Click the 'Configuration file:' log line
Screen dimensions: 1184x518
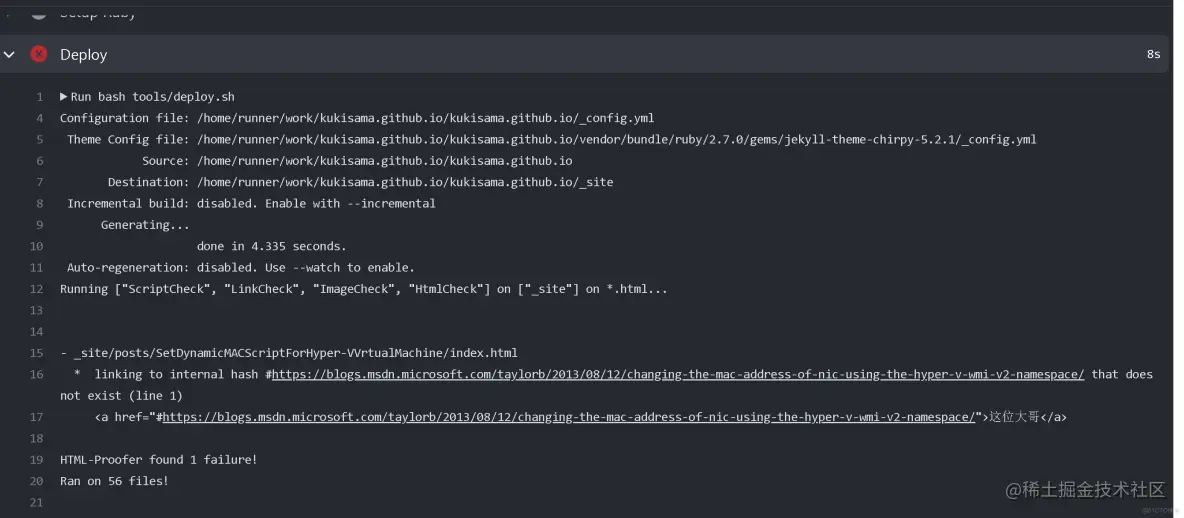357,119
